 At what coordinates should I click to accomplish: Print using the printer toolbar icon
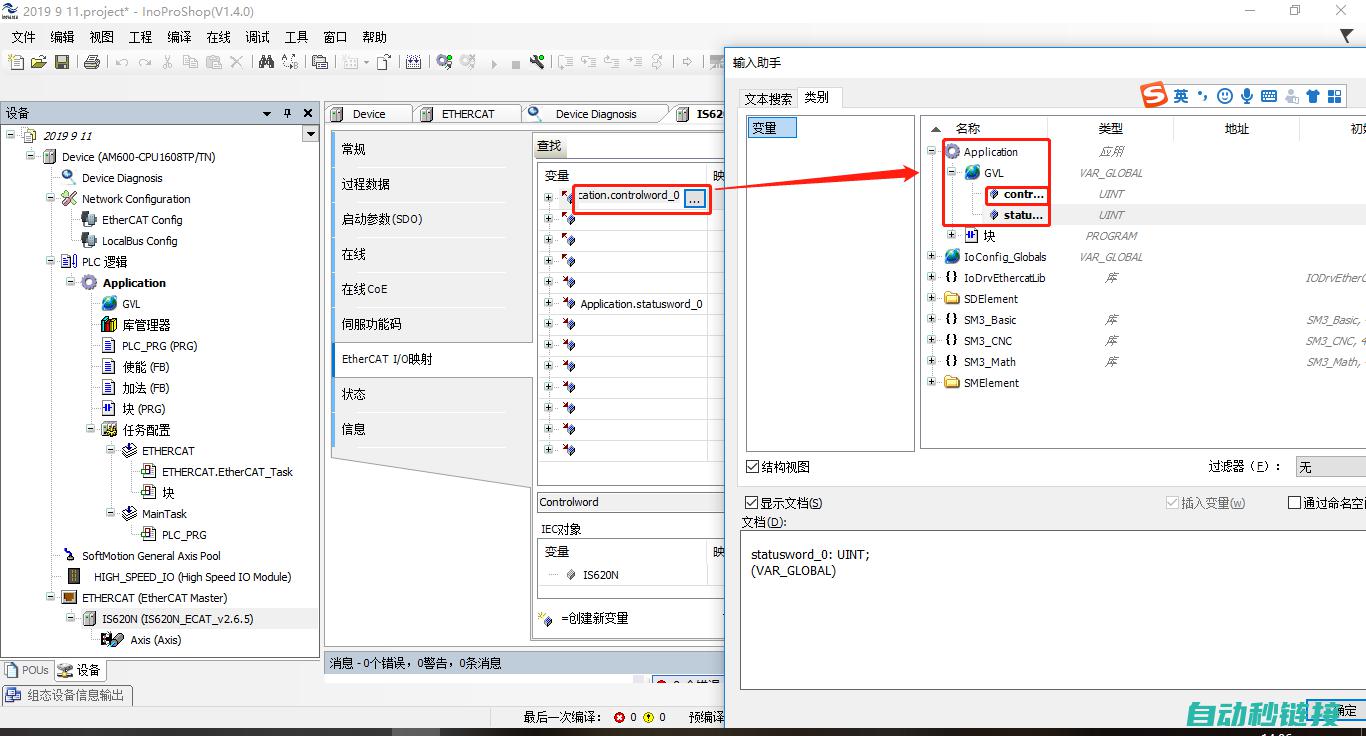[x=92, y=62]
